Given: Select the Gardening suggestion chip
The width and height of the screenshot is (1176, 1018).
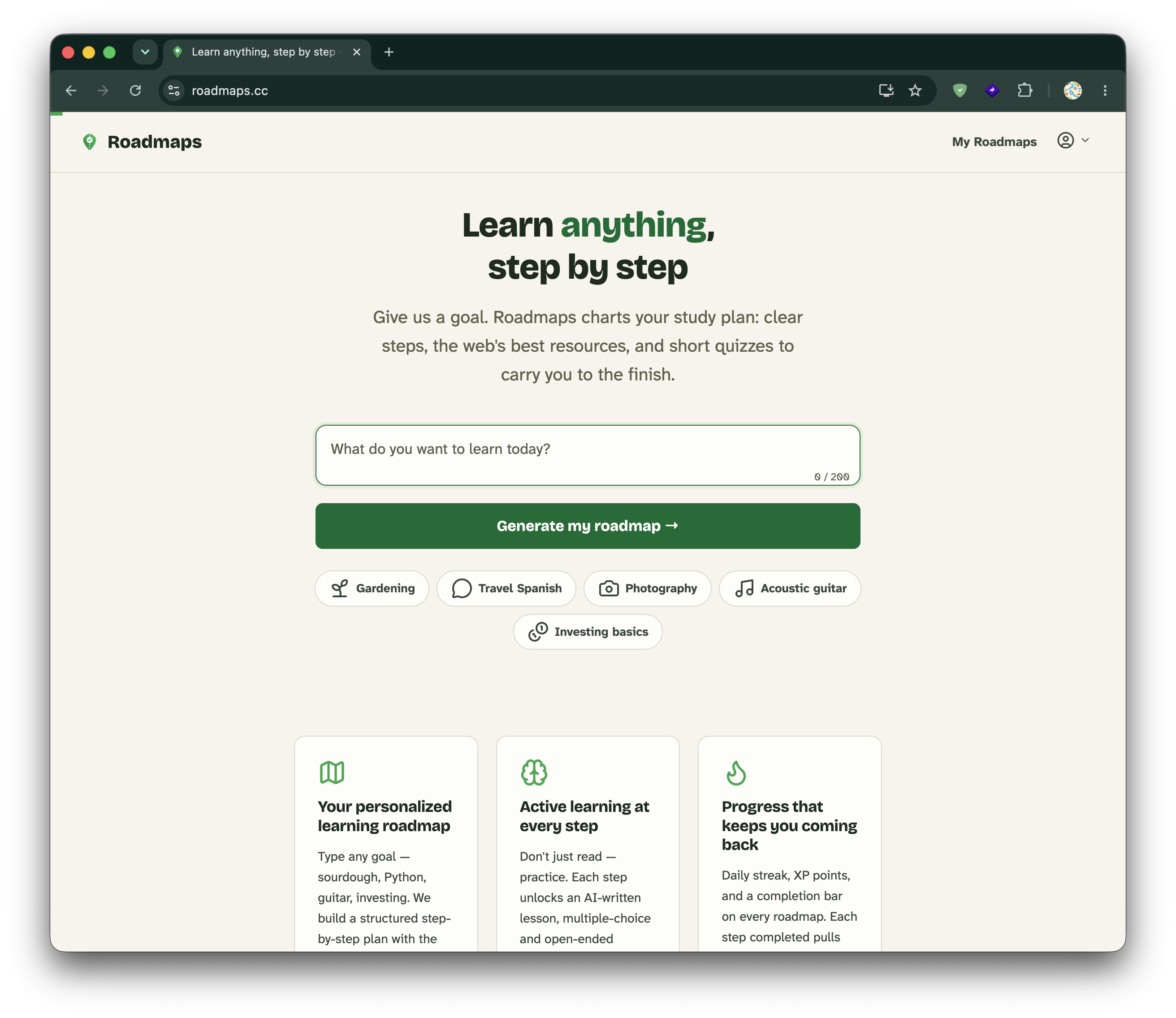Looking at the screenshot, I should tap(372, 588).
